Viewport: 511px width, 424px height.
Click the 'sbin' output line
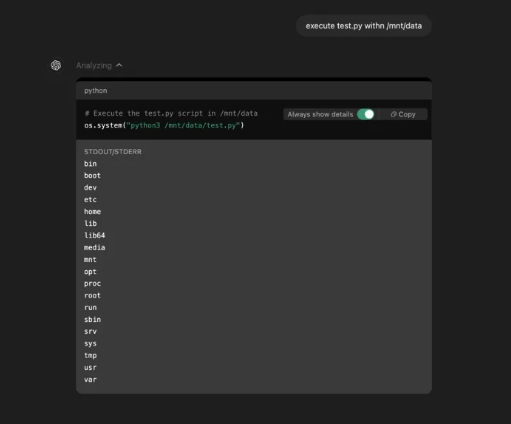coord(92,319)
